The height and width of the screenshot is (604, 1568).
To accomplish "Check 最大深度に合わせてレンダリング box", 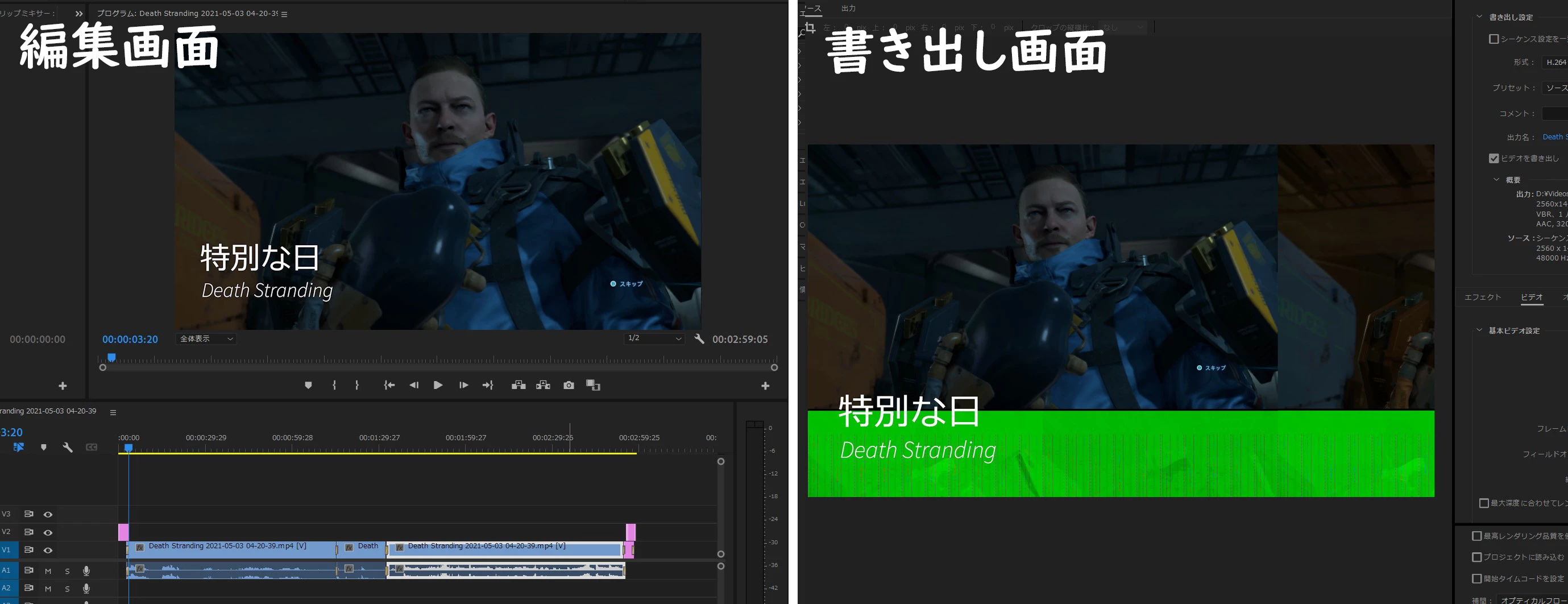I will pyautogui.click(x=1484, y=503).
